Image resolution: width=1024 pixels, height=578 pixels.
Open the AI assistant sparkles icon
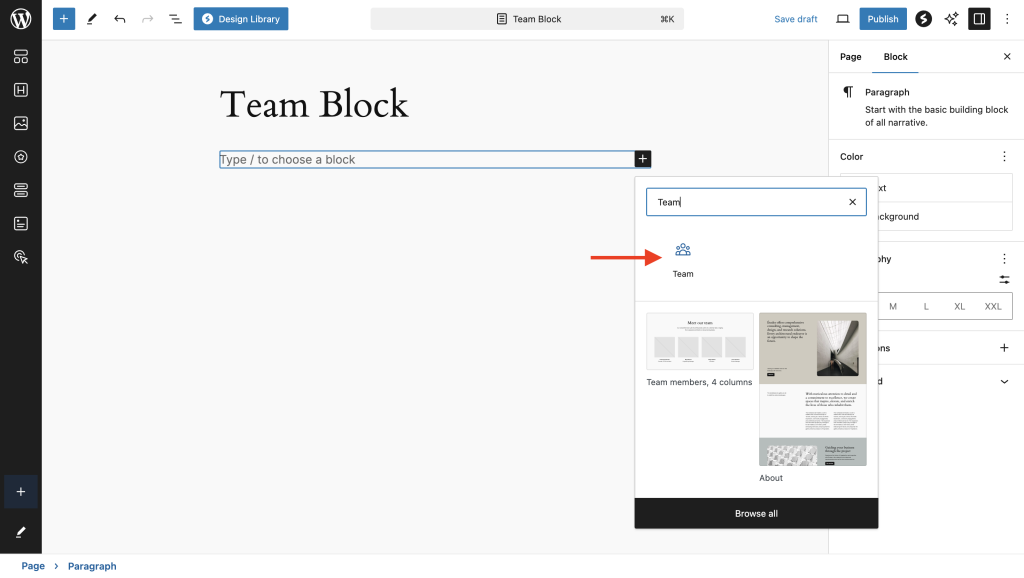tap(951, 18)
